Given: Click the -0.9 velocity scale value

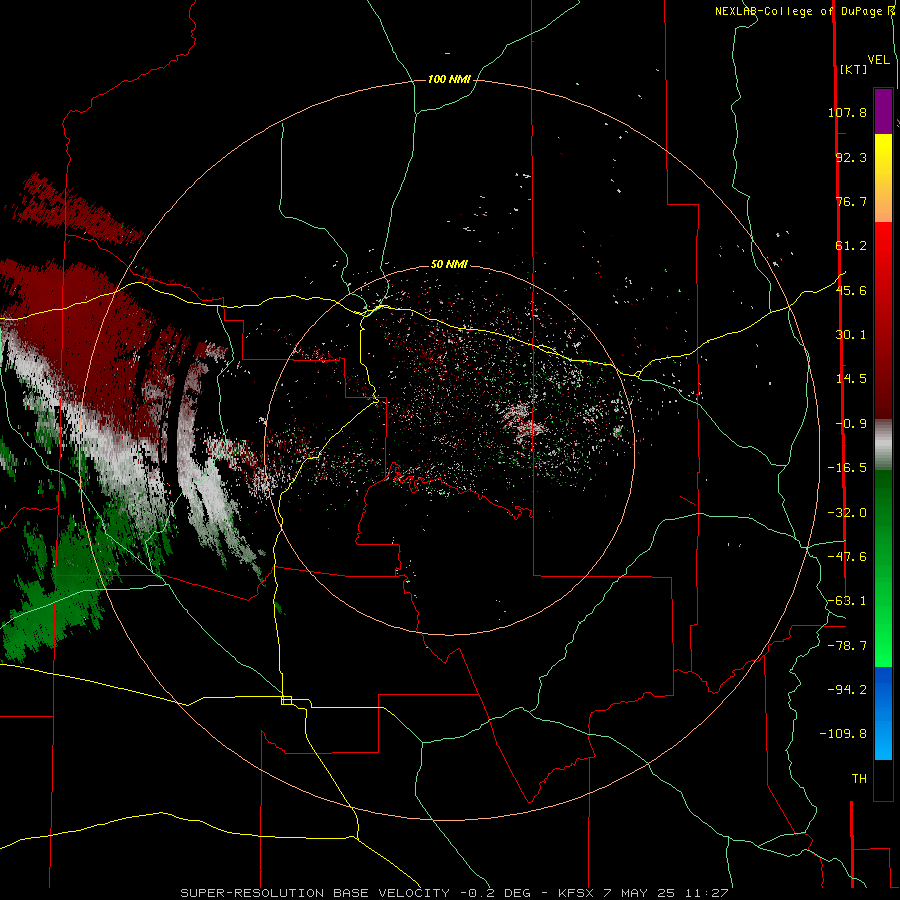Looking at the screenshot, I should click(851, 424).
